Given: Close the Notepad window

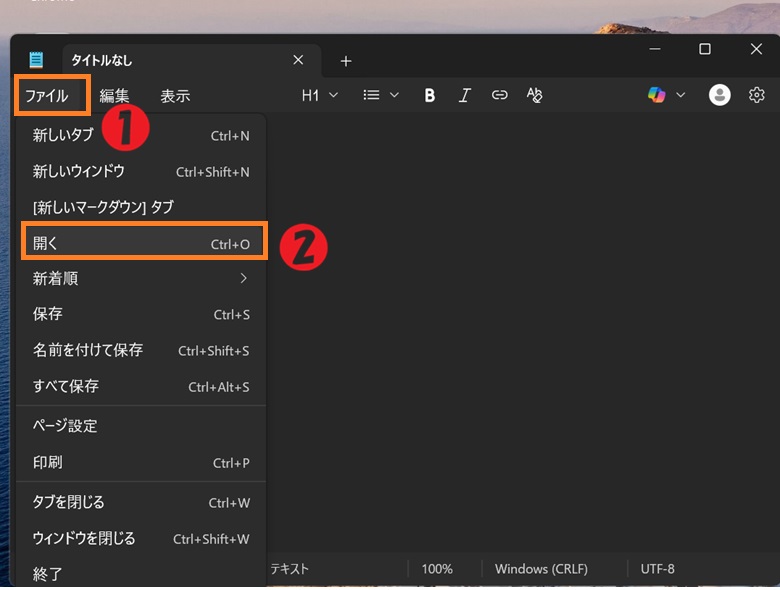Looking at the screenshot, I should tap(756, 49).
